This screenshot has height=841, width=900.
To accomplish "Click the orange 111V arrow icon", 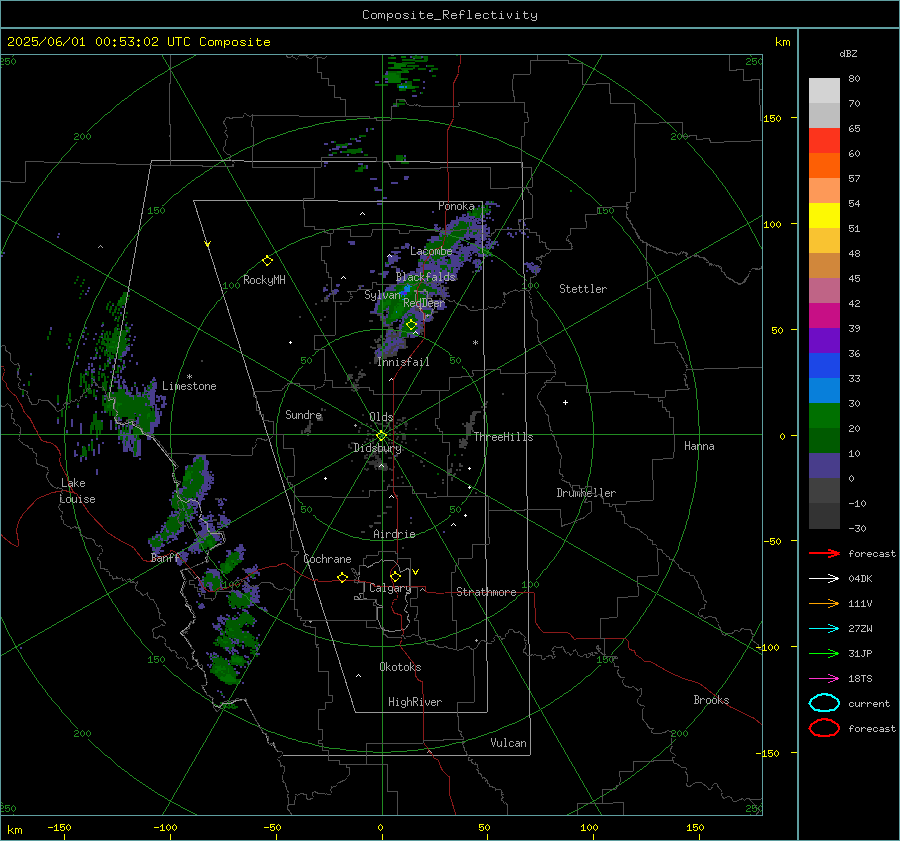I will click(824, 603).
